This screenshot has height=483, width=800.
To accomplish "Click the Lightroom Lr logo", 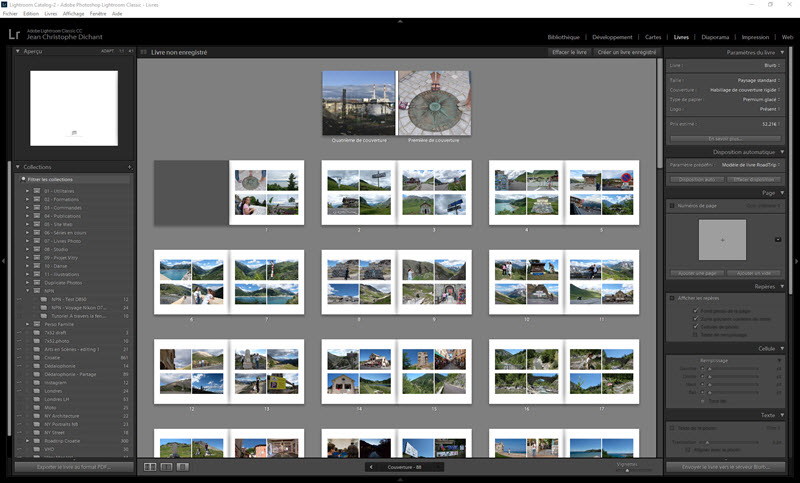I will click(14, 35).
